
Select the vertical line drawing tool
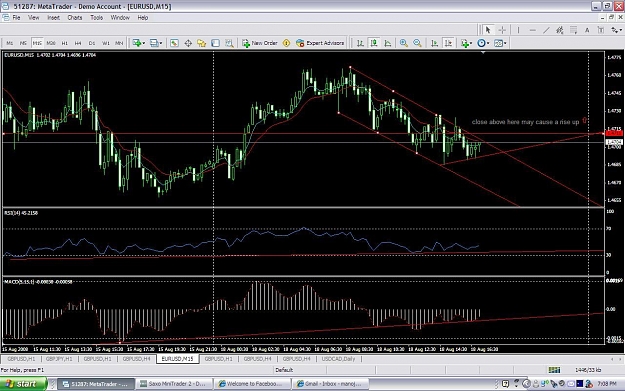coord(518,30)
